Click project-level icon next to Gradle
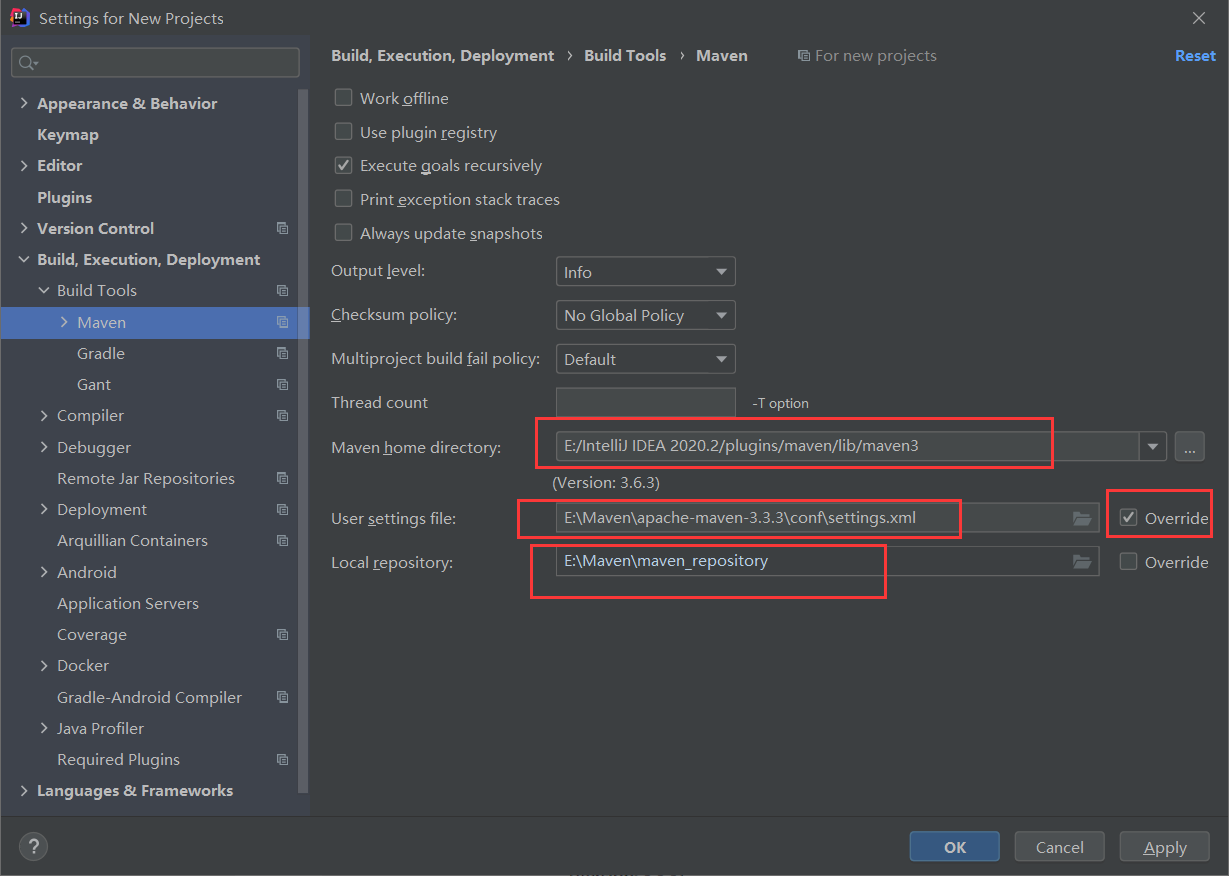The height and width of the screenshot is (876, 1229). (282, 353)
